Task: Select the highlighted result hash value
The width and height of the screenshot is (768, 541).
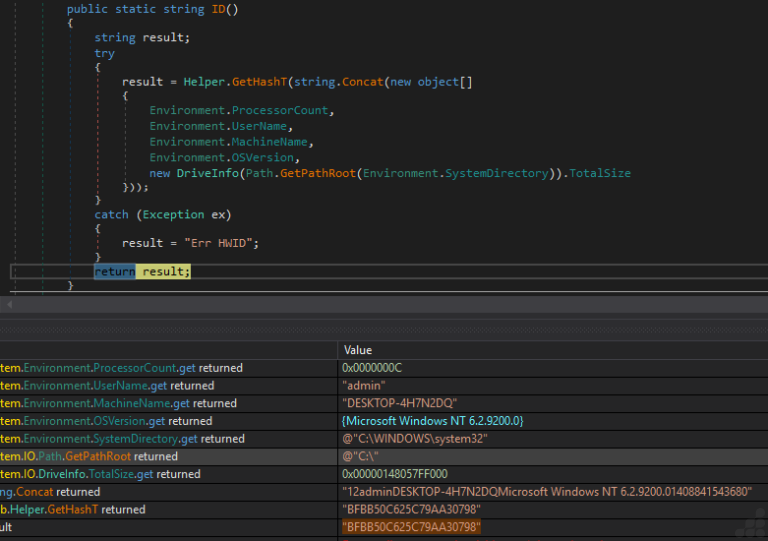Action: [411, 527]
